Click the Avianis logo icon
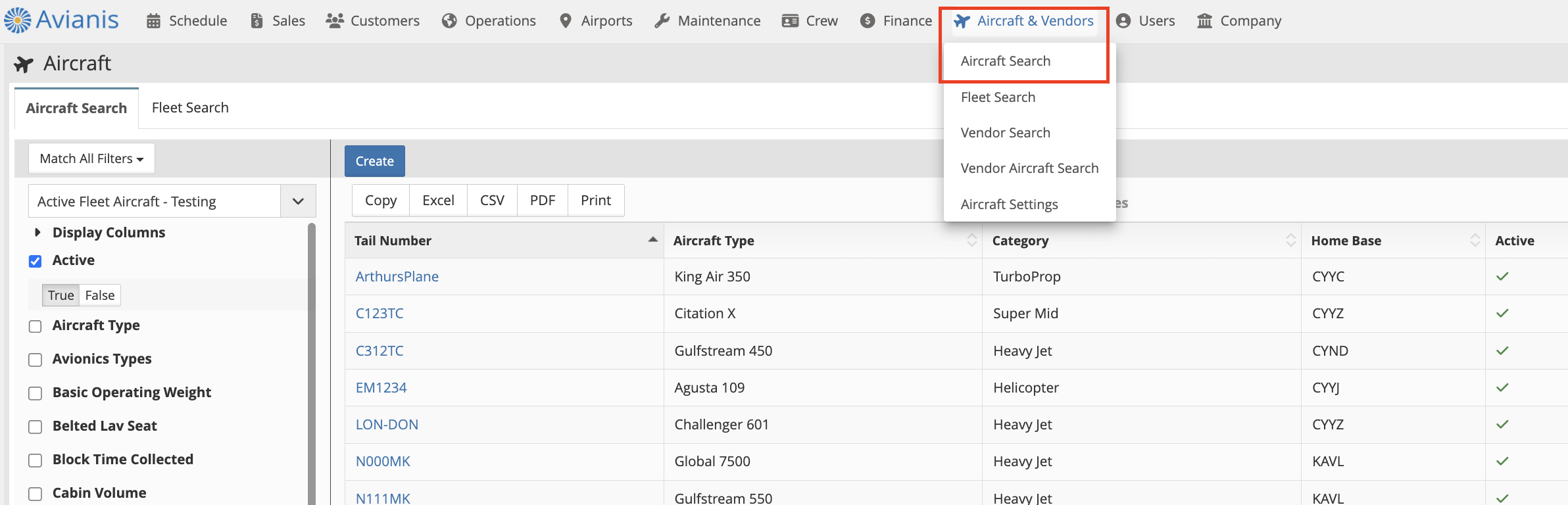Viewport: 1568px width, 505px height. point(18,20)
